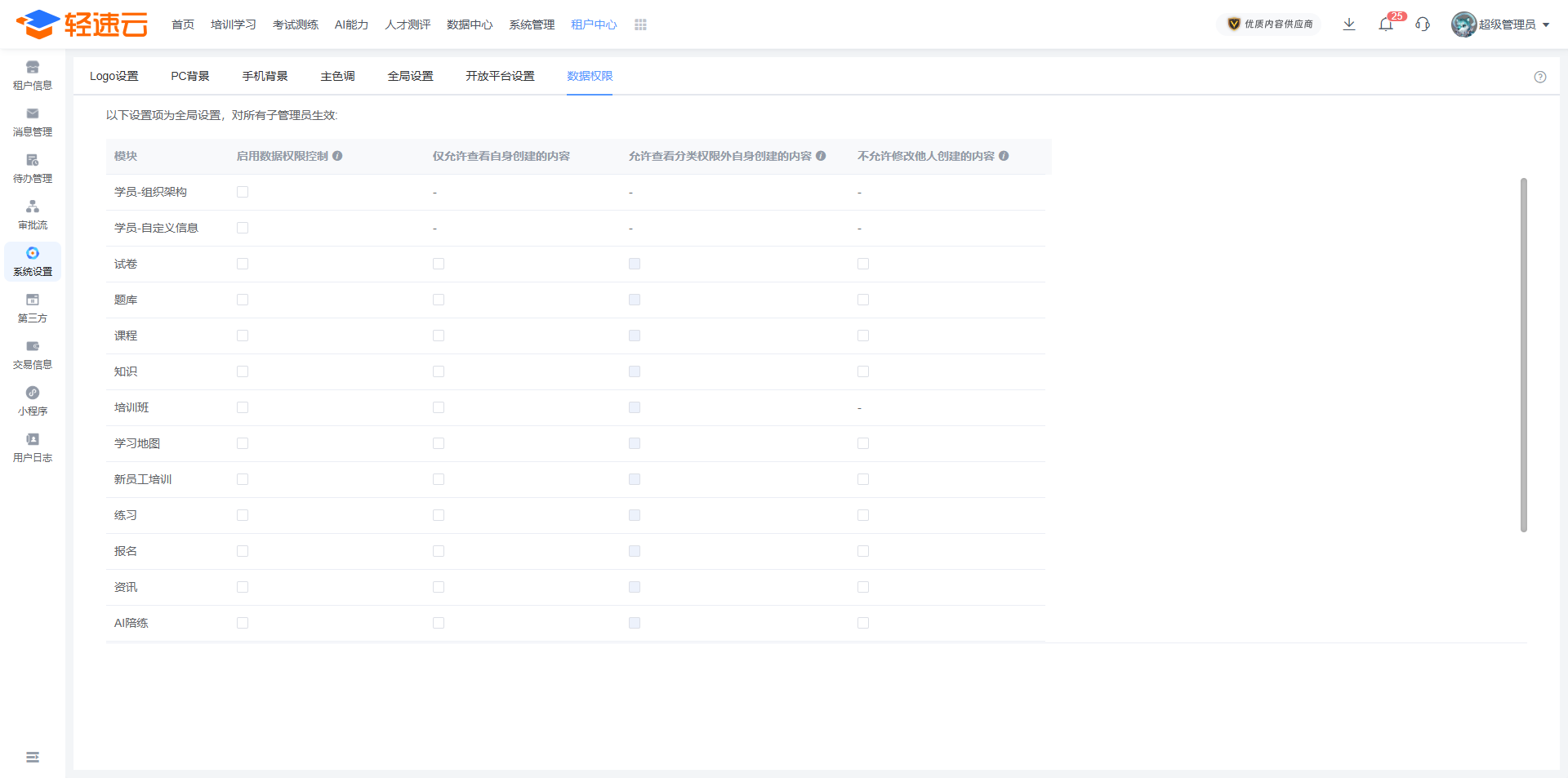The height and width of the screenshot is (778, 1568).
Task: Enable data permission control for AI陪练
Action: 243,623
